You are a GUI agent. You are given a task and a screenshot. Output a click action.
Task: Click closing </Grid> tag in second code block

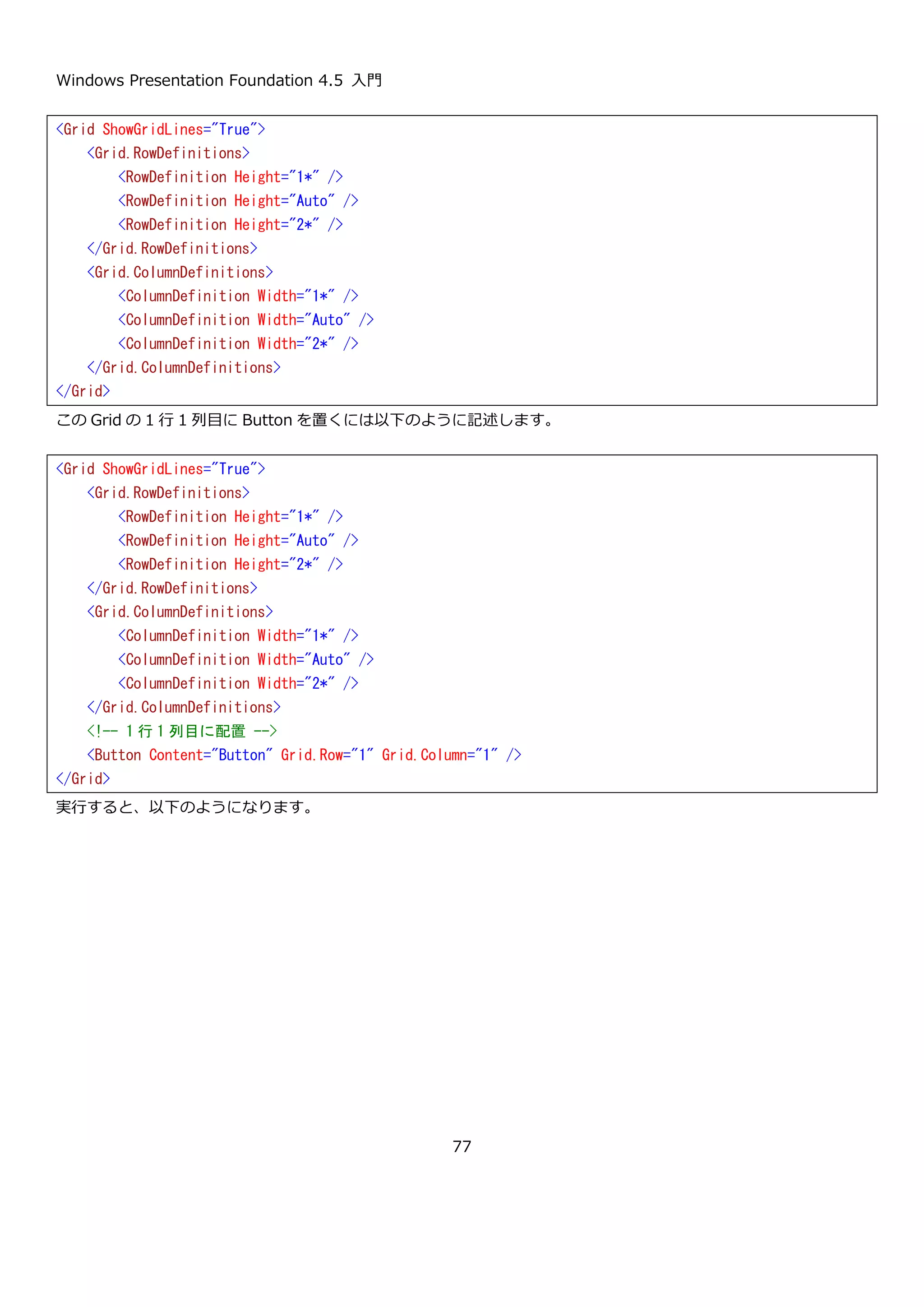click(x=83, y=779)
